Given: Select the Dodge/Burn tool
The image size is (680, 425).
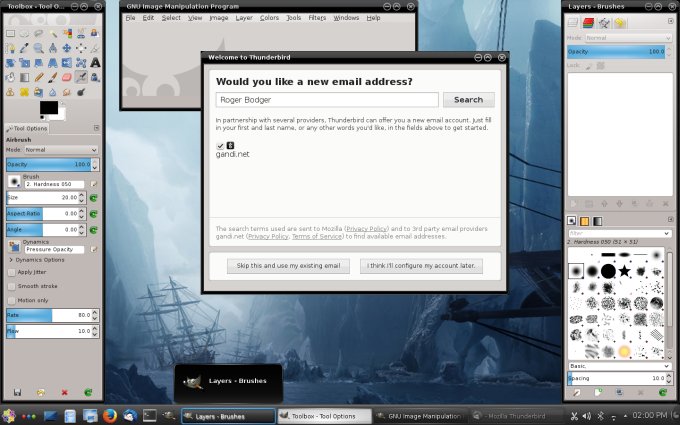Looking at the screenshot, I should tap(81, 92).
